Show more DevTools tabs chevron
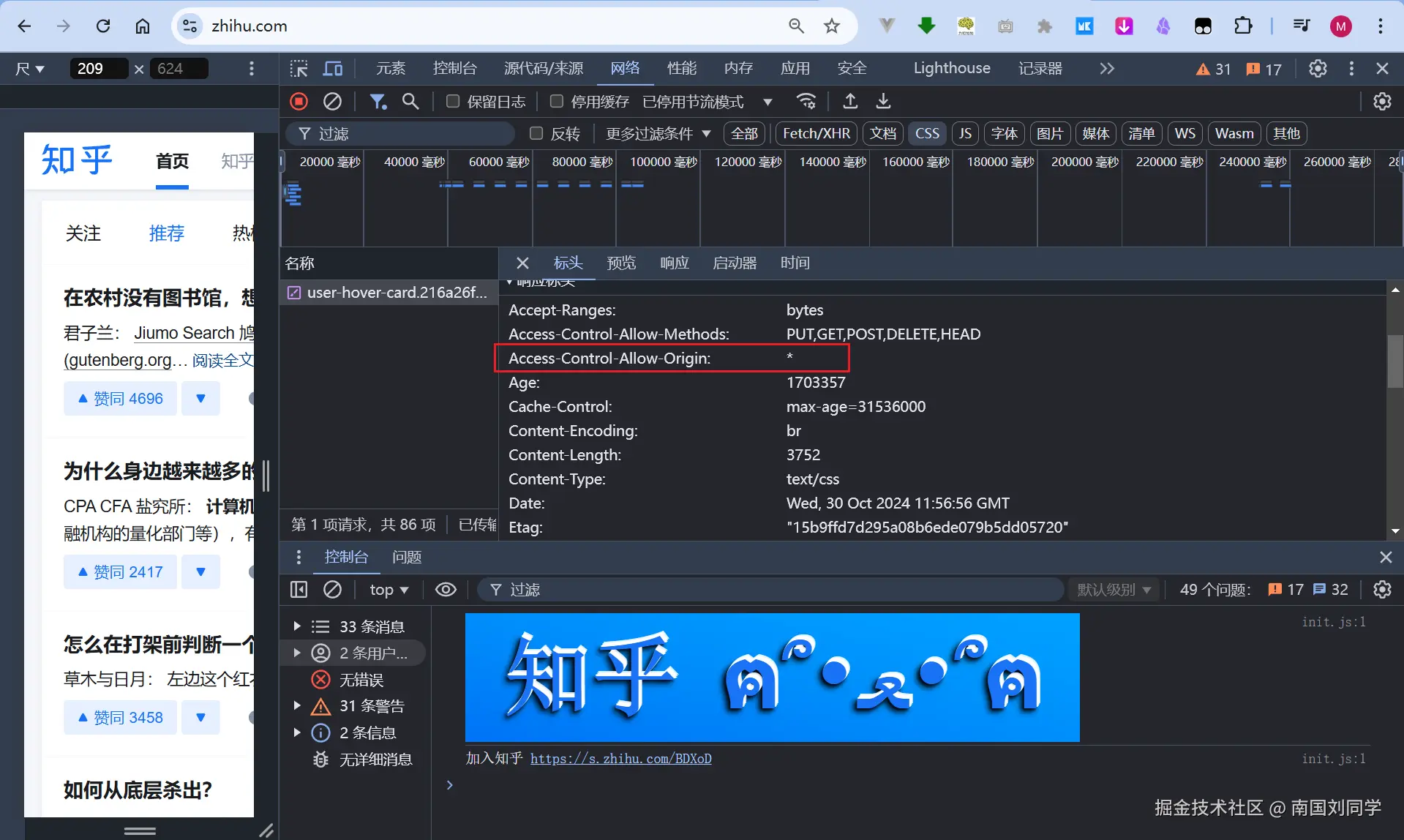This screenshot has width=1404, height=840. click(1107, 69)
